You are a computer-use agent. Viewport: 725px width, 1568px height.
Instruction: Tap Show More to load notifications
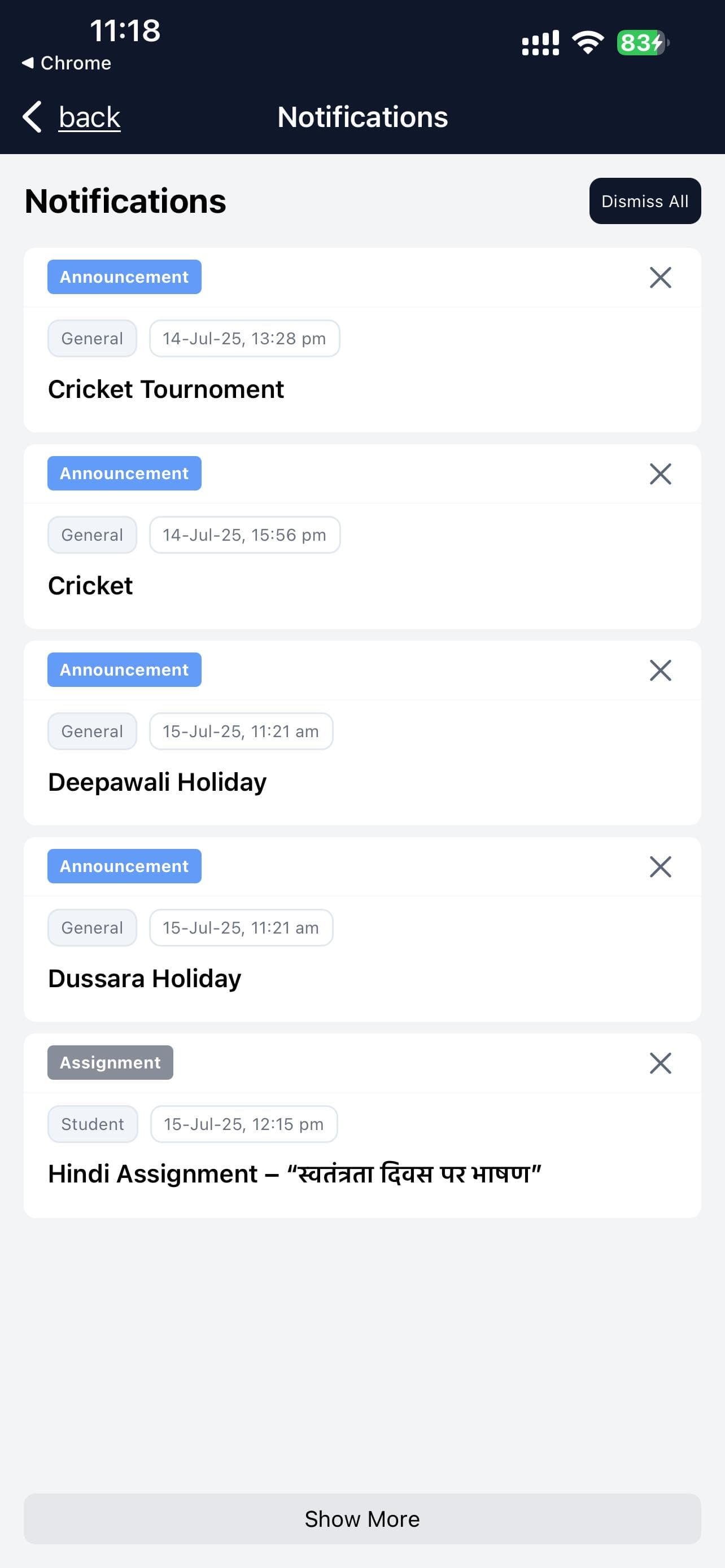362,1519
